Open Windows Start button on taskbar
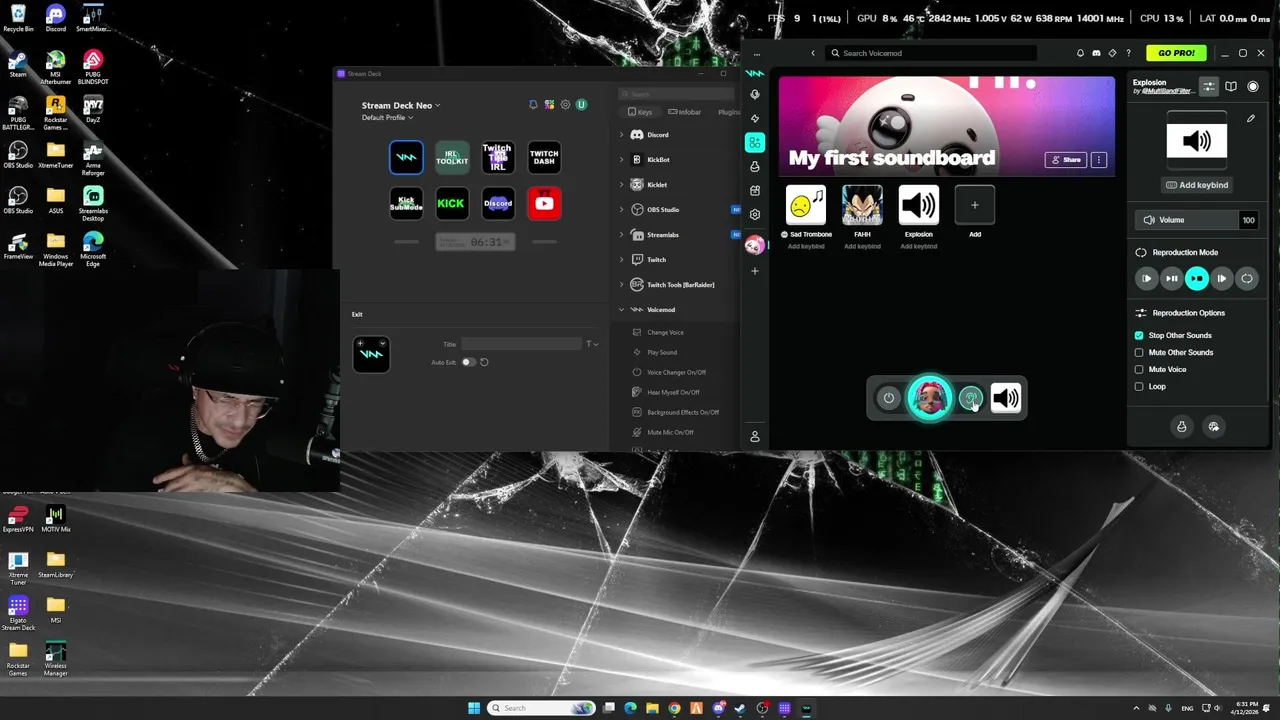Screen dimensions: 1280x720 (x=474, y=708)
